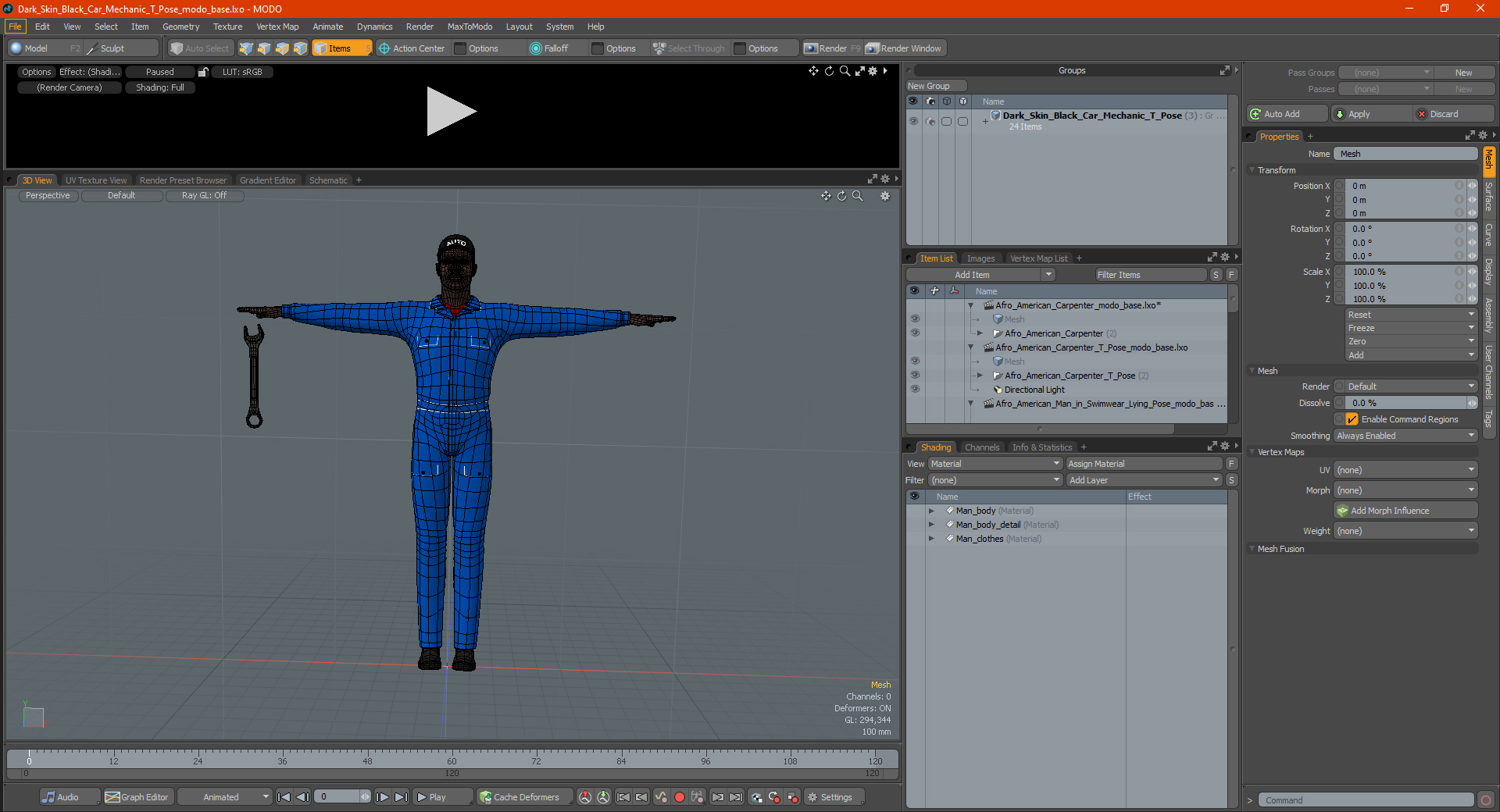1500x812 pixels.
Task: Go to last frame button
Action: [401, 797]
